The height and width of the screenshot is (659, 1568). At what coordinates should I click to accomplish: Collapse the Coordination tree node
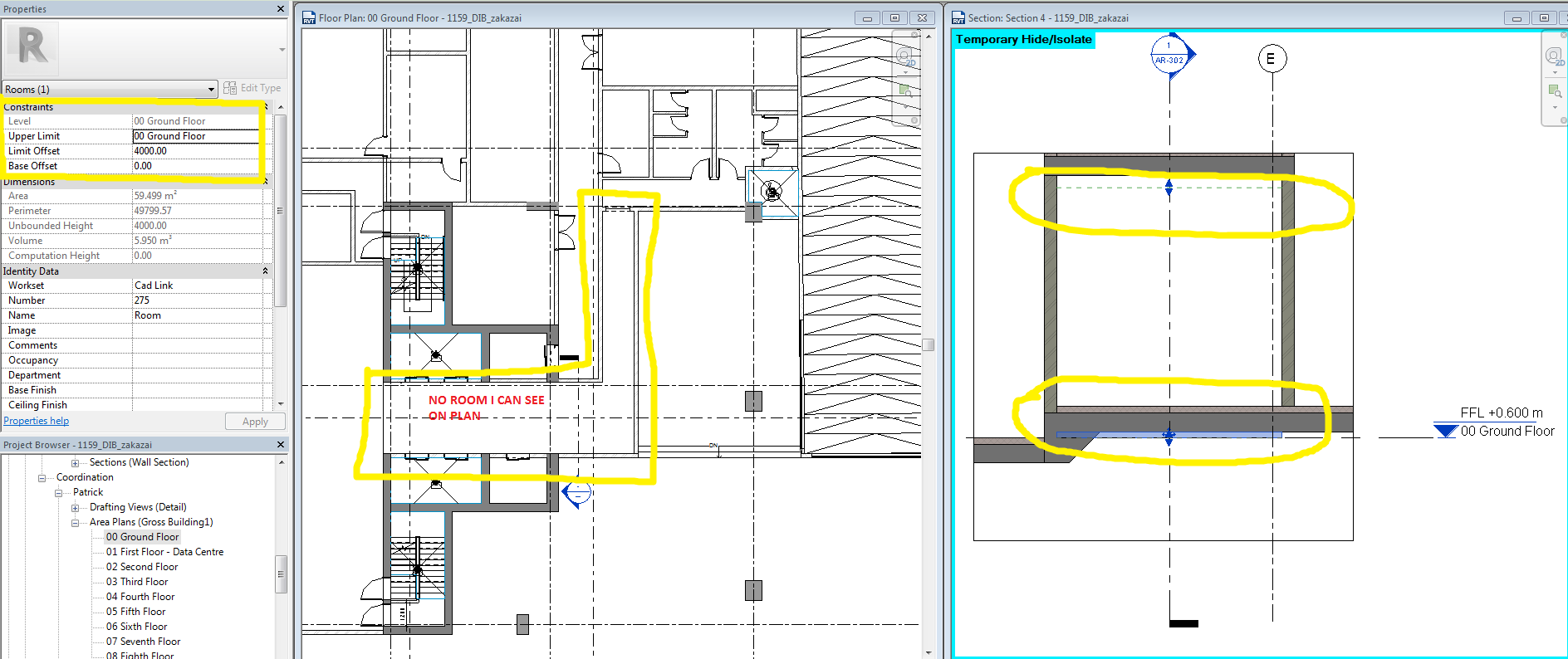point(42,478)
